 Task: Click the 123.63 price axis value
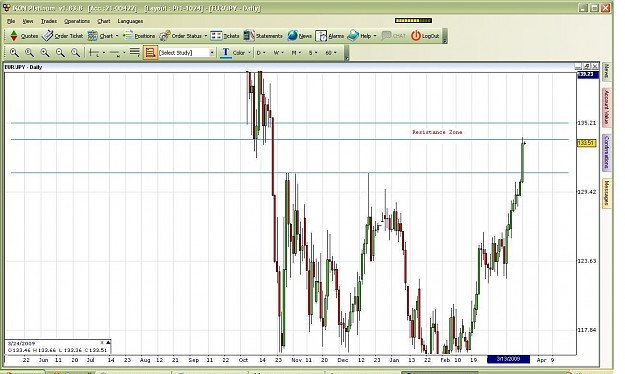click(x=587, y=261)
